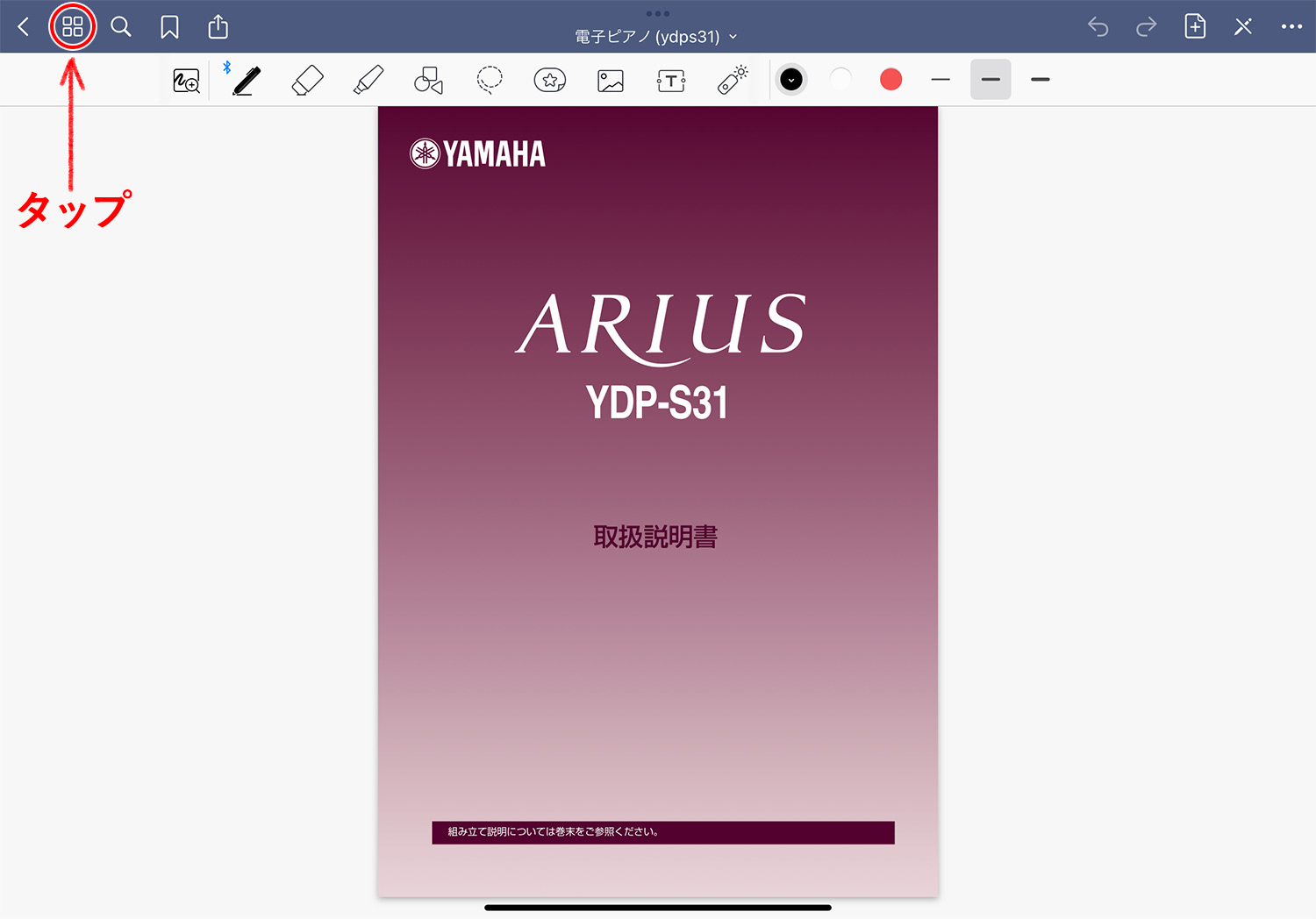Viewport: 1316px width, 919px height.
Task: Tap the 組み立て説明については巻末をご参照ください banner
Action: [x=663, y=832]
